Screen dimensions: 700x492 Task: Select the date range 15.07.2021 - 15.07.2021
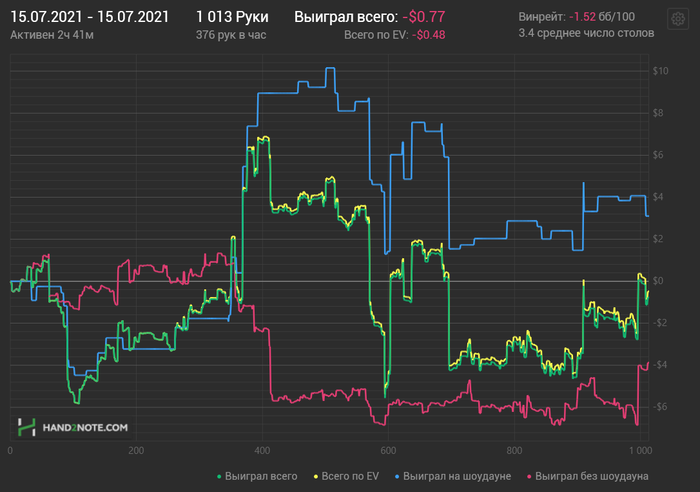[x=89, y=17]
